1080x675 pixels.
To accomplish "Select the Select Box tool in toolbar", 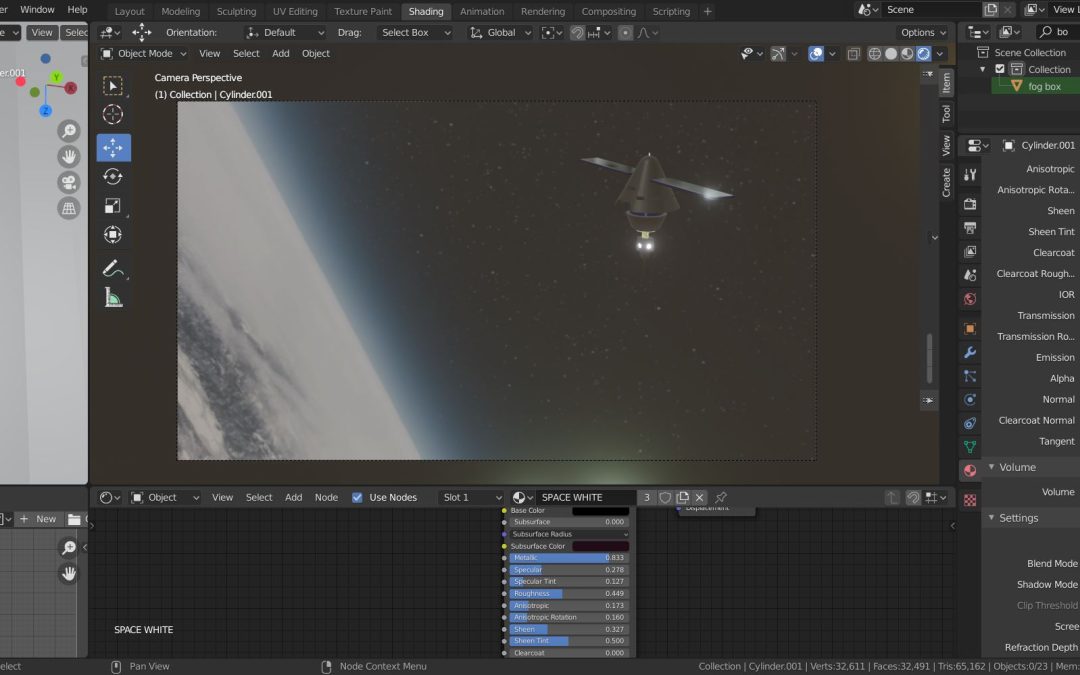I will tap(113, 85).
